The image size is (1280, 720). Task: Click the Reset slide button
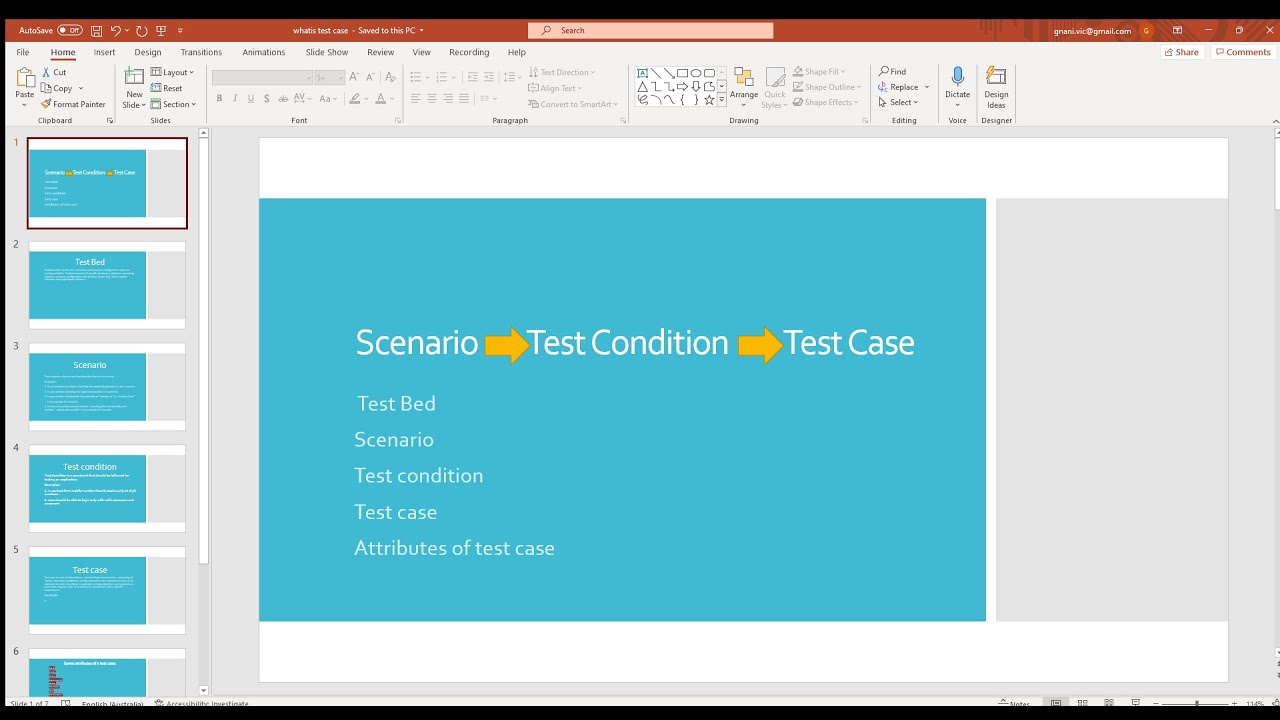tap(167, 88)
